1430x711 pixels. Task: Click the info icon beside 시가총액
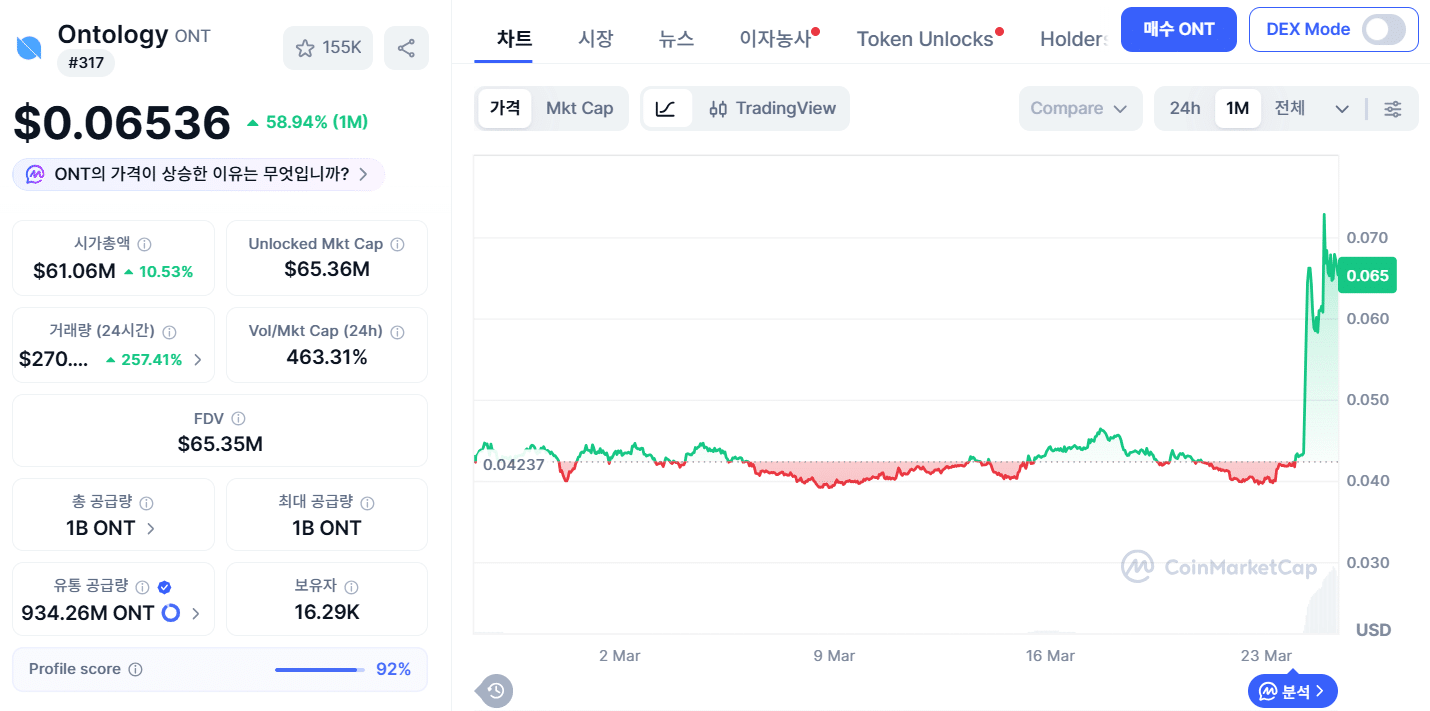[x=145, y=243]
